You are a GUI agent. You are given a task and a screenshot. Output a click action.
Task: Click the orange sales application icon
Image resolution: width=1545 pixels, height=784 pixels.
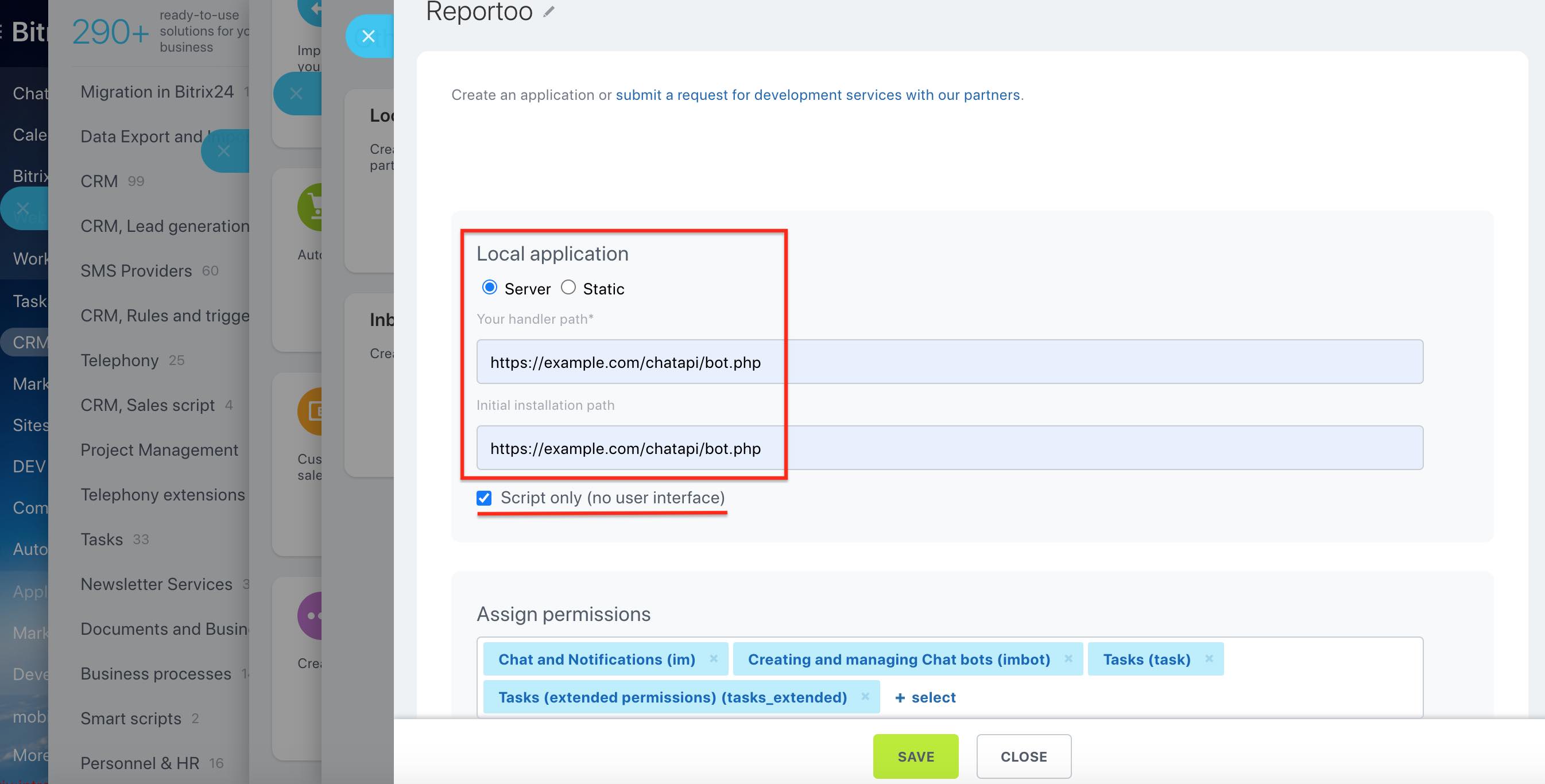pyautogui.click(x=314, y=410)
